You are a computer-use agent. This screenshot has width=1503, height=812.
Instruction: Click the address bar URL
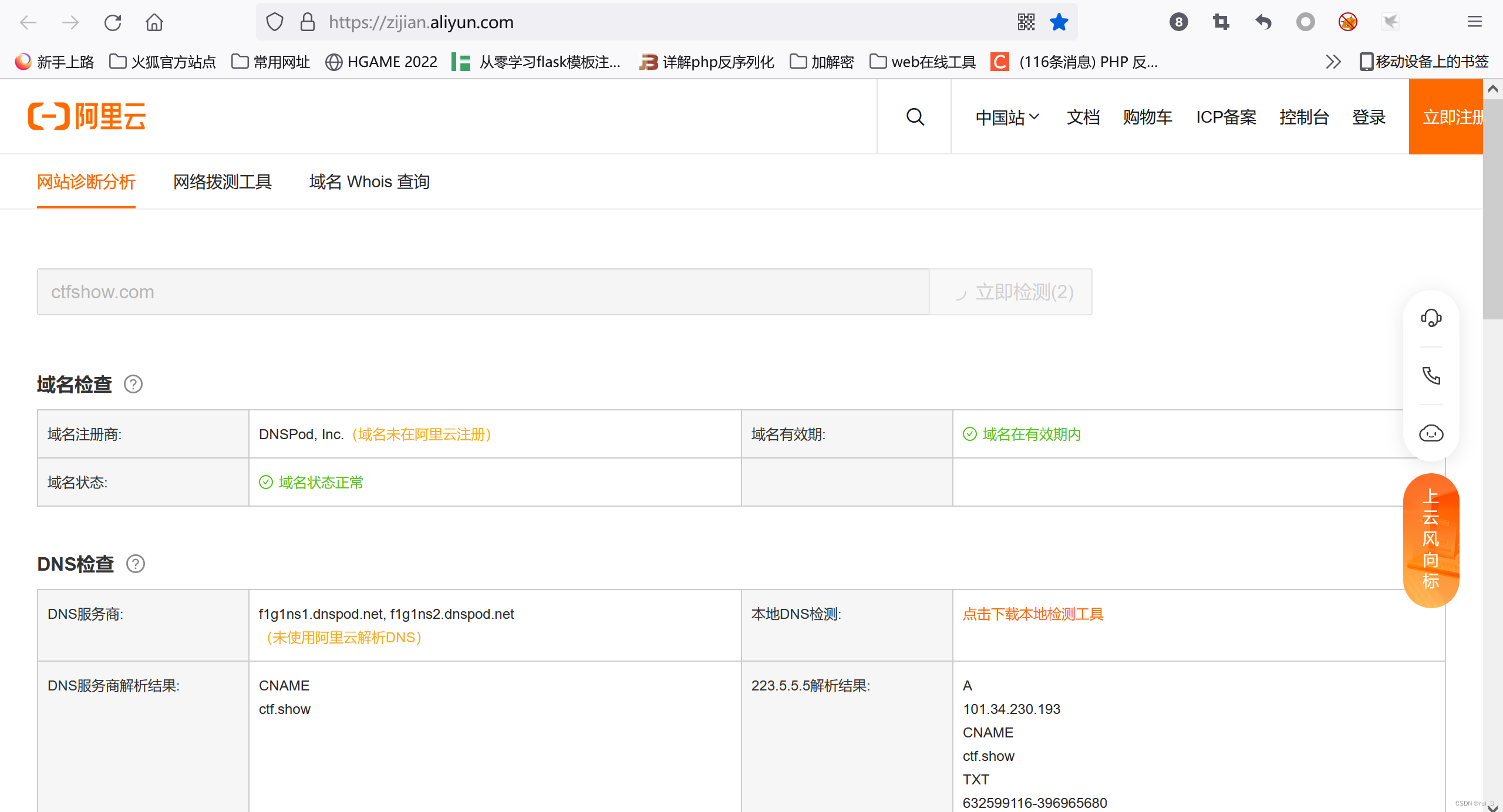[421, 22]
